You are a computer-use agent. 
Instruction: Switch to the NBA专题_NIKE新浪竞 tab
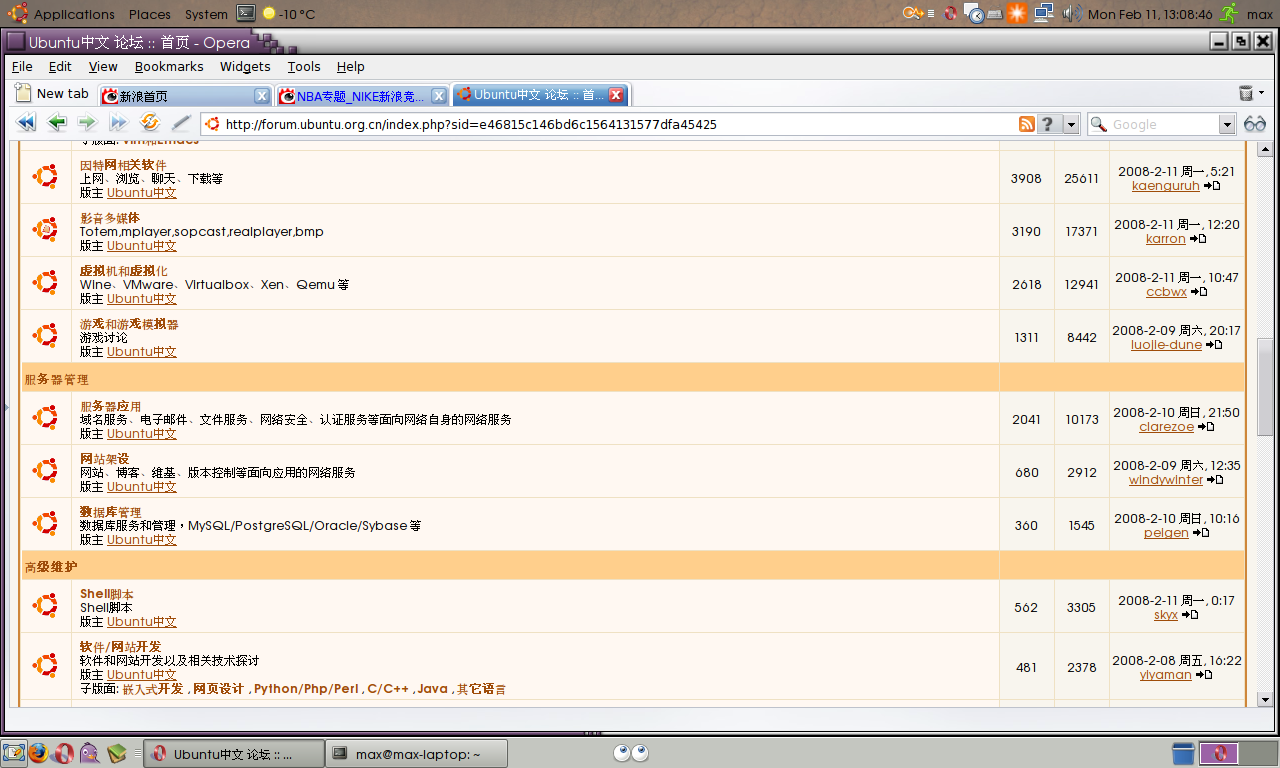pyautogui.click(x=362, y=96)
